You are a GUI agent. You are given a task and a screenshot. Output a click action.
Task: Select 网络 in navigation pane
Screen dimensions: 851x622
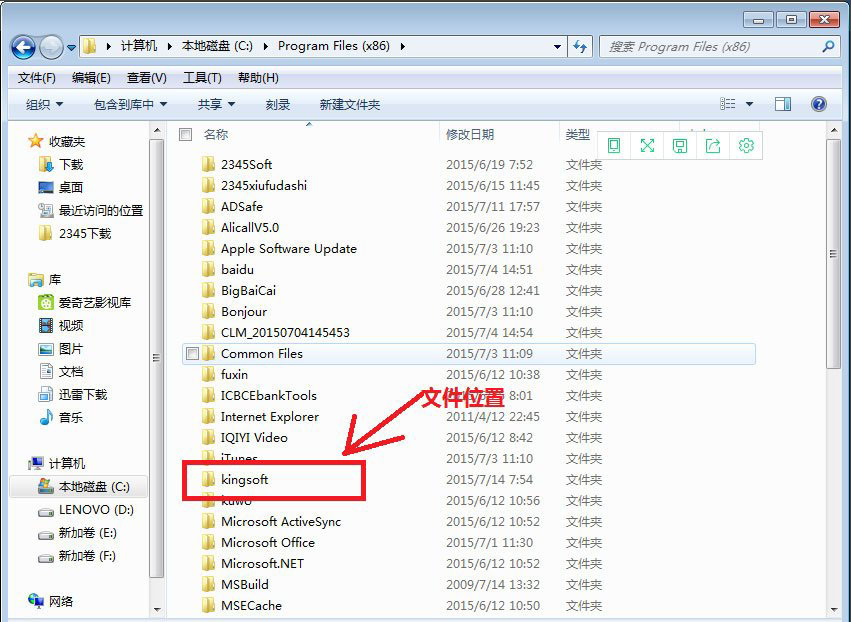[x=50, y=601]
